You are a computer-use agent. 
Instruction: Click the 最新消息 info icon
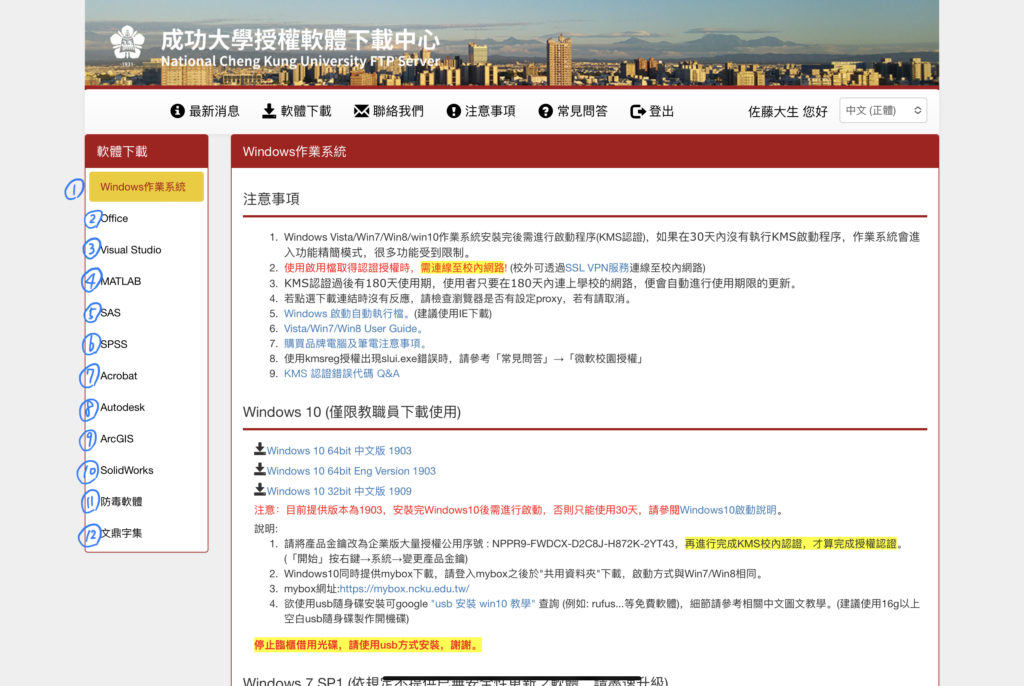click(x=178, y=111)
